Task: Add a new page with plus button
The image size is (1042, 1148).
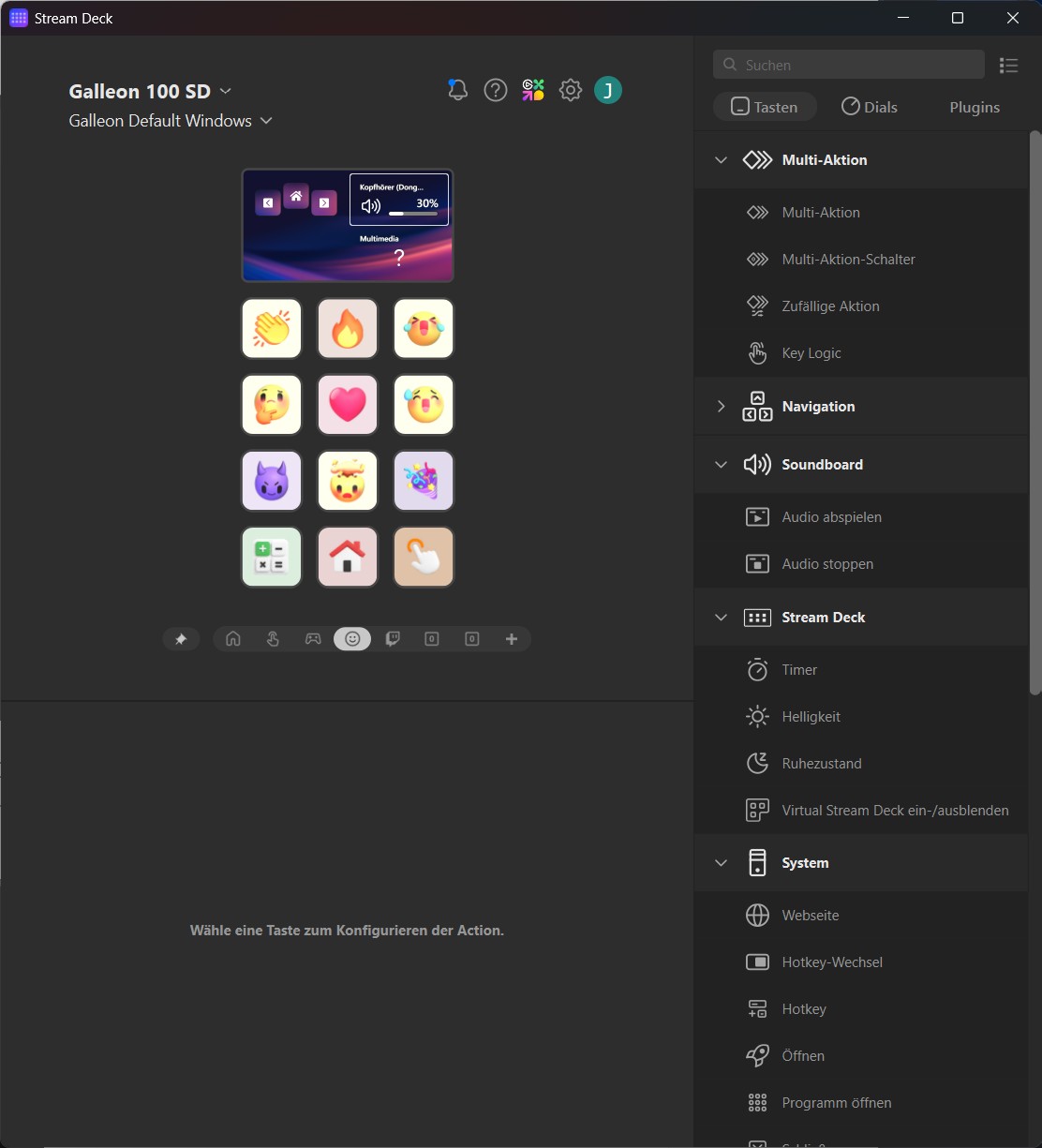Action: click(x=512, y=639)
